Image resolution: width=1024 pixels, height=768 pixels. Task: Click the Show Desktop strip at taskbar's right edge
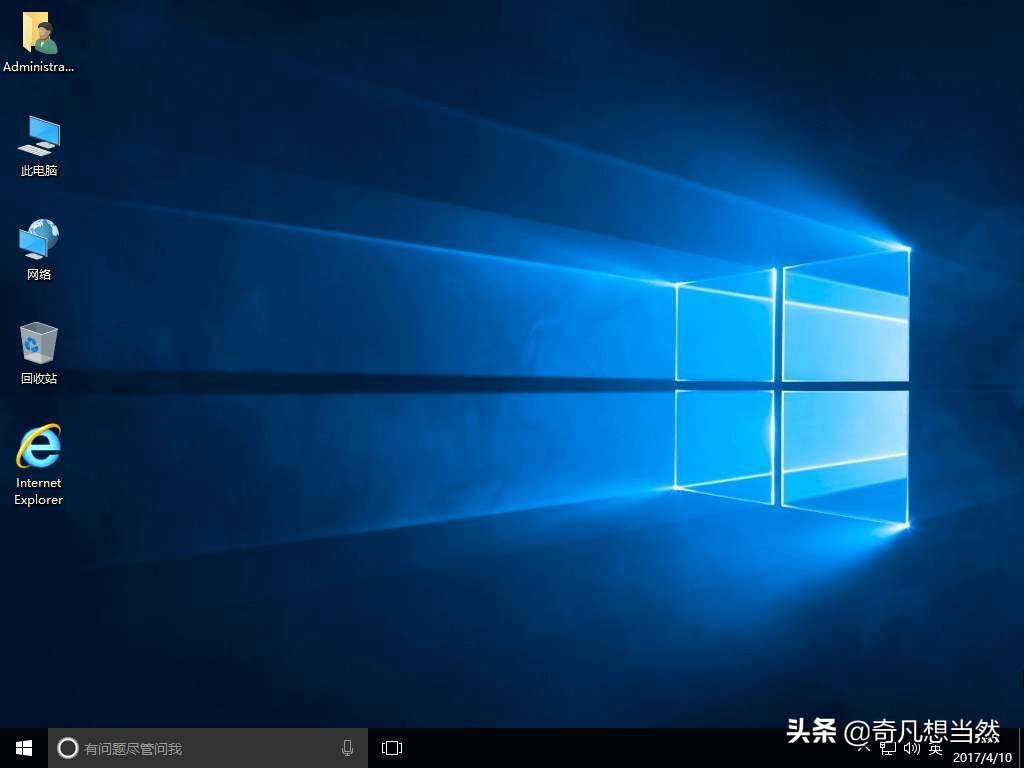[x=1021, y=750]
